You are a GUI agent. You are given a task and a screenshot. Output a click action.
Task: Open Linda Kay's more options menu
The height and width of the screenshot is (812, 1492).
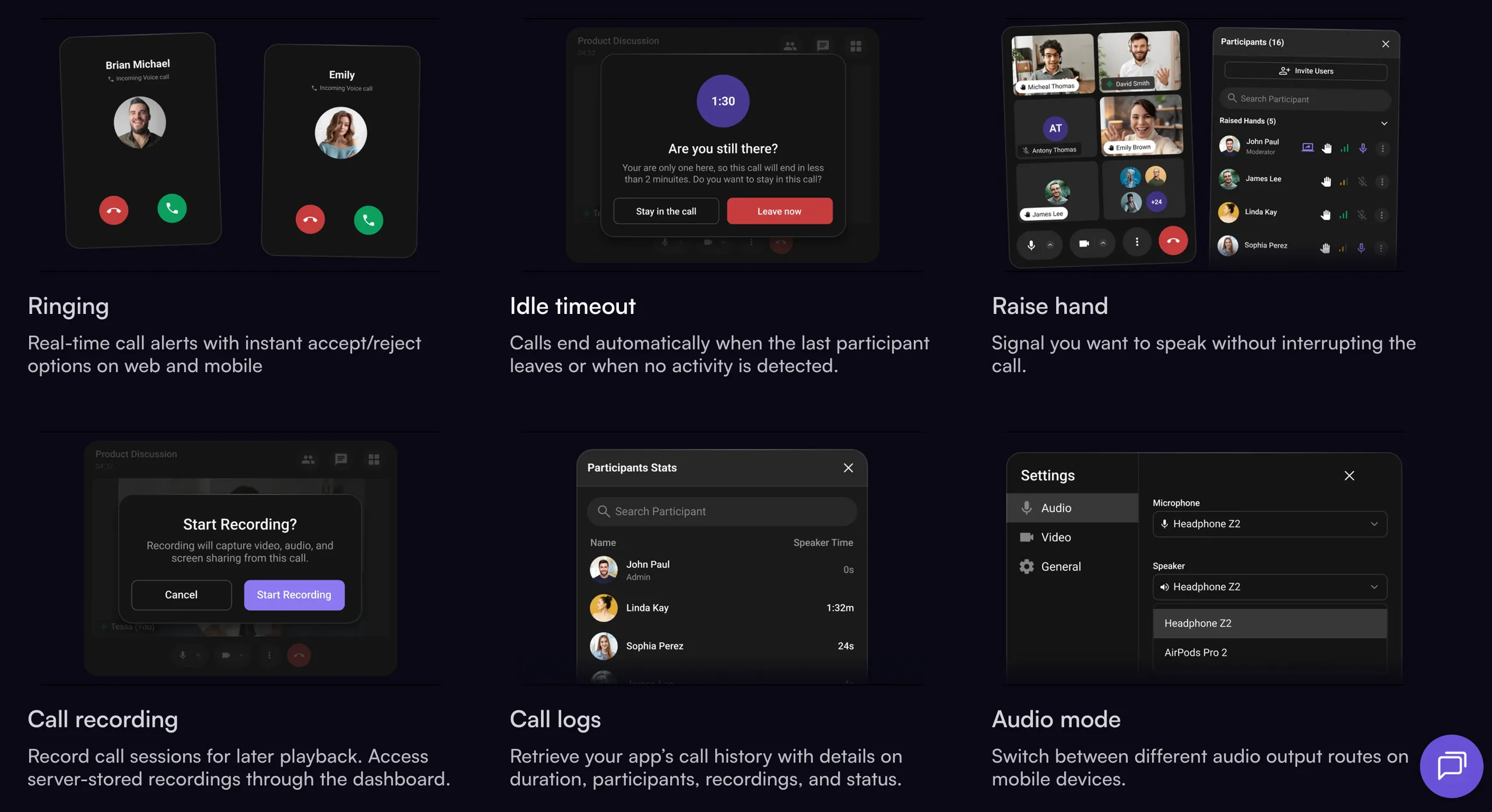(1381, 215)
